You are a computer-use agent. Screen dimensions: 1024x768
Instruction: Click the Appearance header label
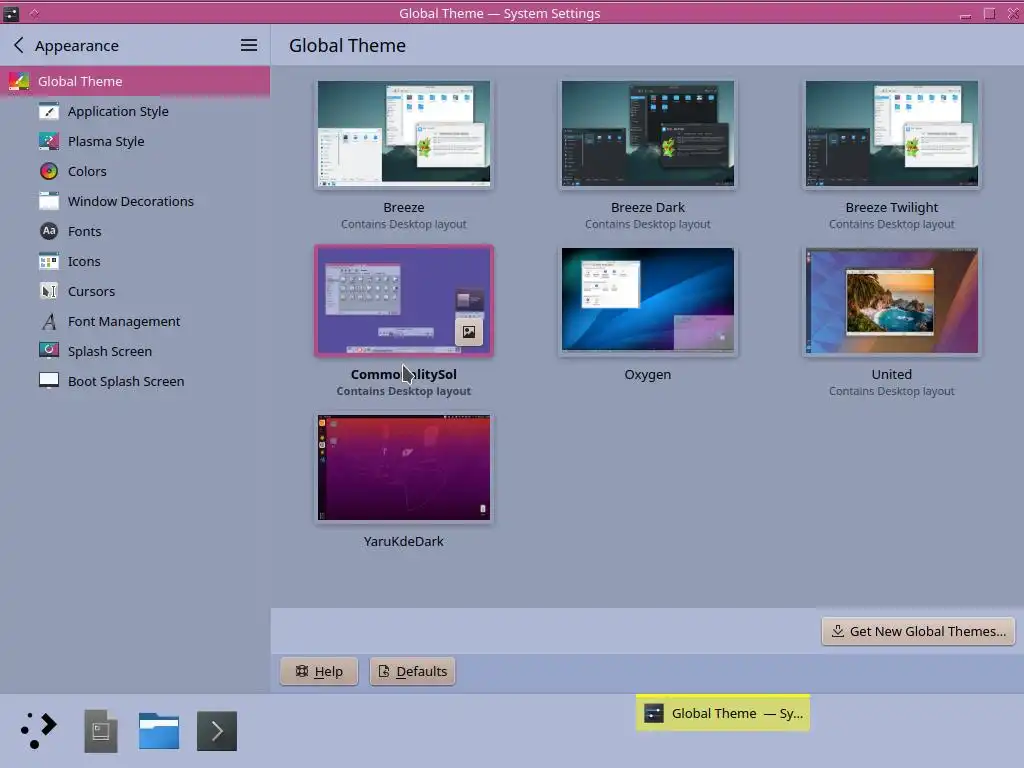pyautogui.click(x=76, y=46)
